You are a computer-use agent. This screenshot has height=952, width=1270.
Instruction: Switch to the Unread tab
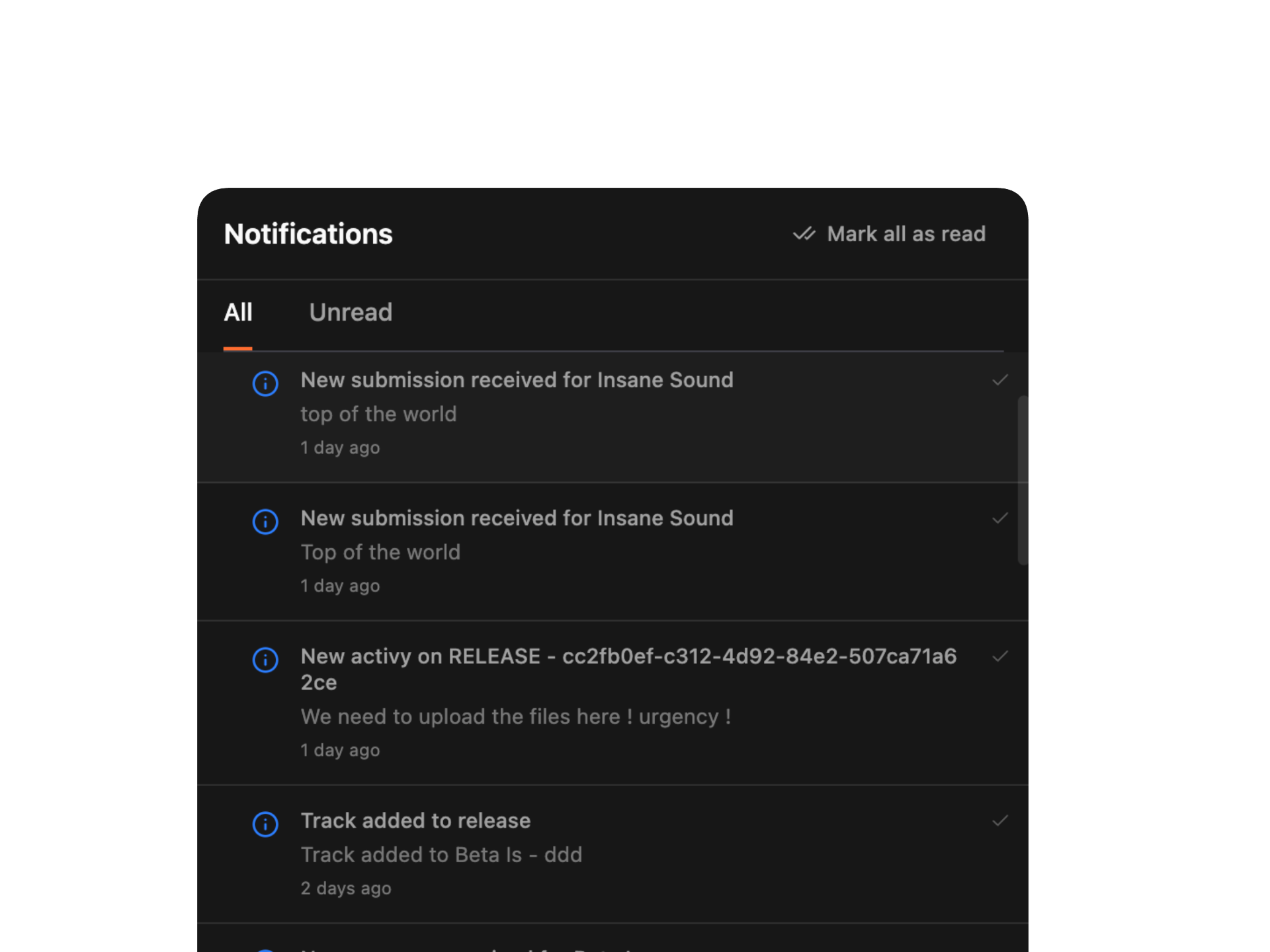click(x=351, y=313)
